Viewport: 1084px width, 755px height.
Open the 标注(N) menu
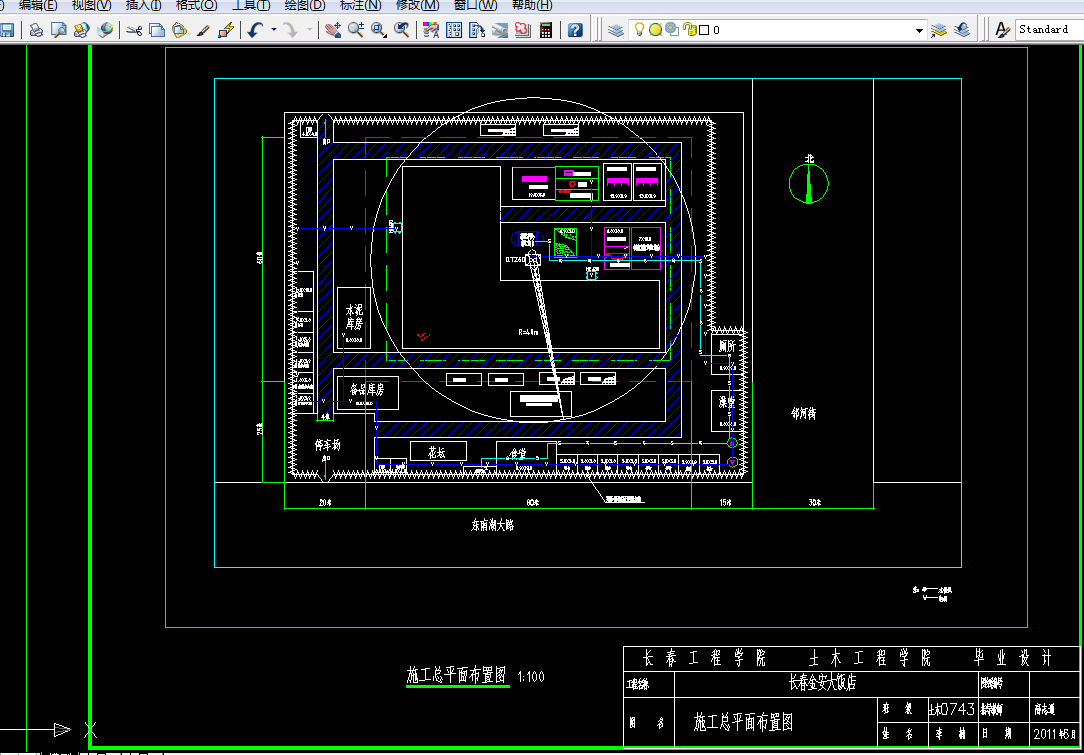pyautogui.click(x=360, y=6)
